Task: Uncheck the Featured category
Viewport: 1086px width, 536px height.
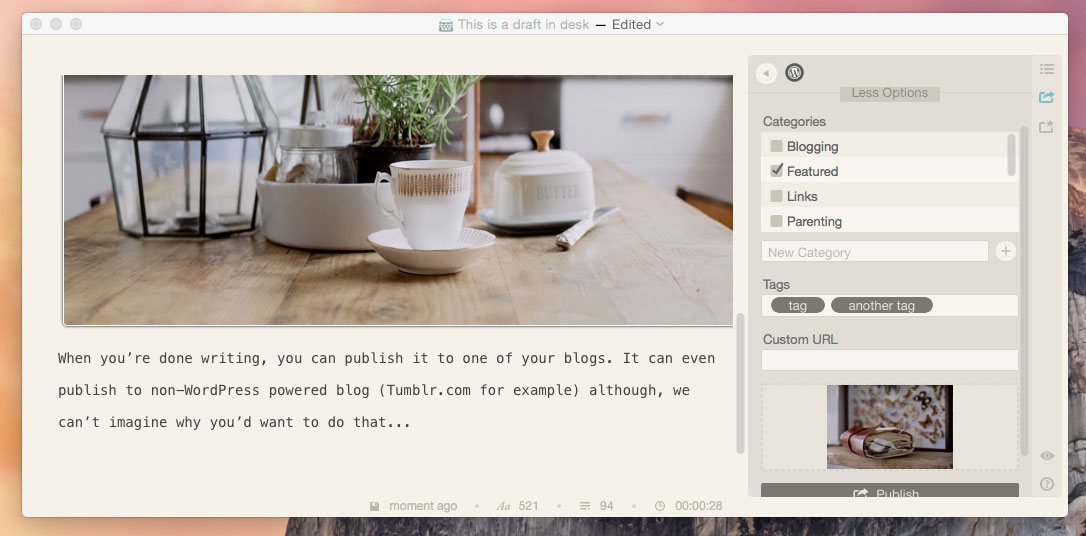Action: (x=776, y=170)
